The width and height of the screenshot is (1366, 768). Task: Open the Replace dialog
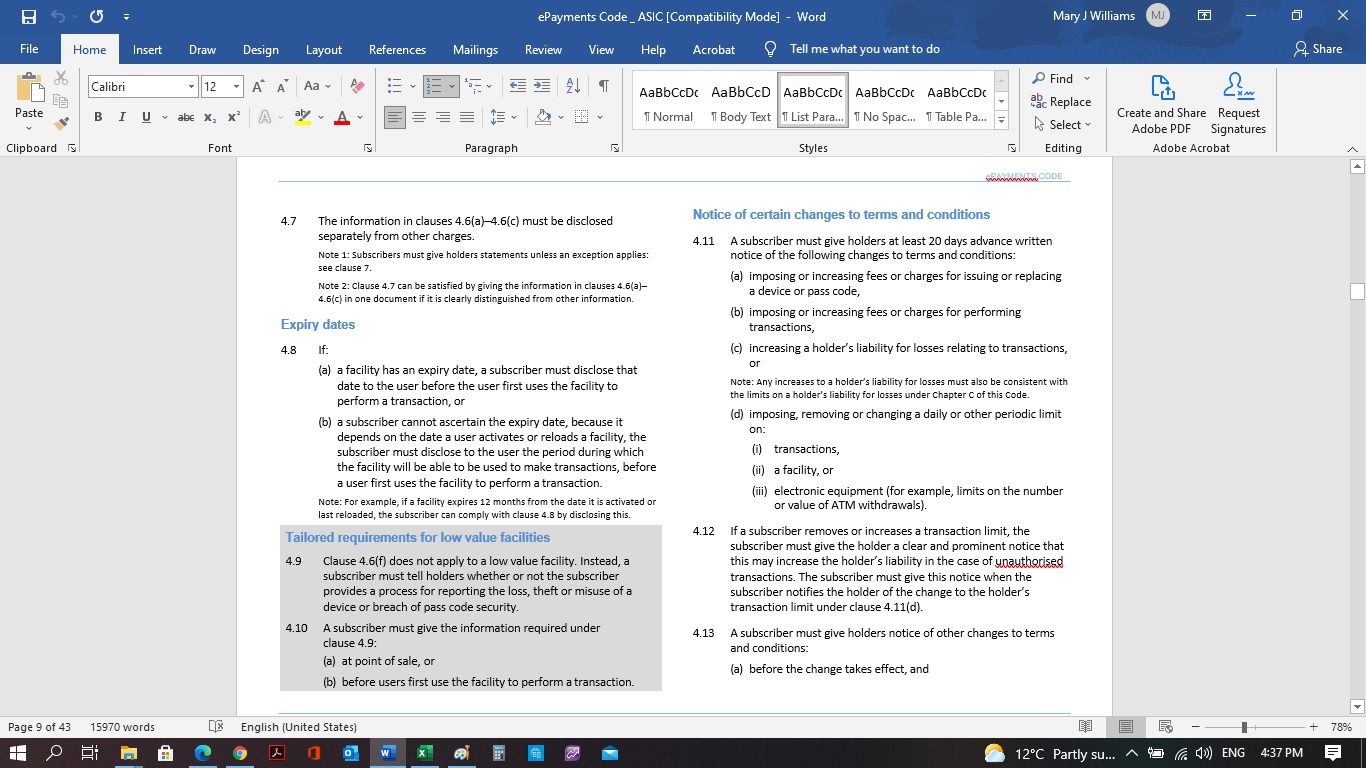(x=1063, y=101)
